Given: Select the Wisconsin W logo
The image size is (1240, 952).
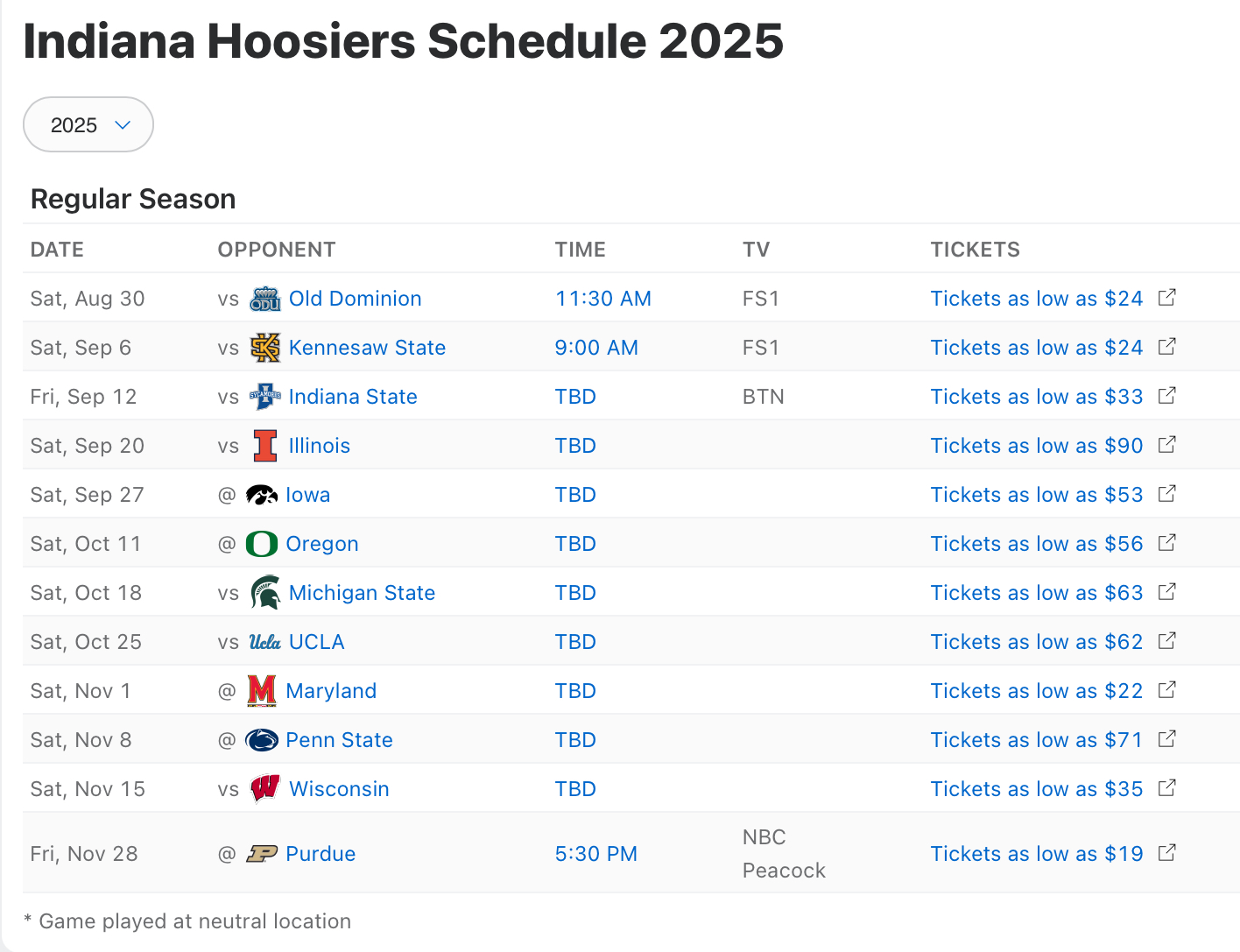Looking at the screenshot, I should tap(264, 789).
